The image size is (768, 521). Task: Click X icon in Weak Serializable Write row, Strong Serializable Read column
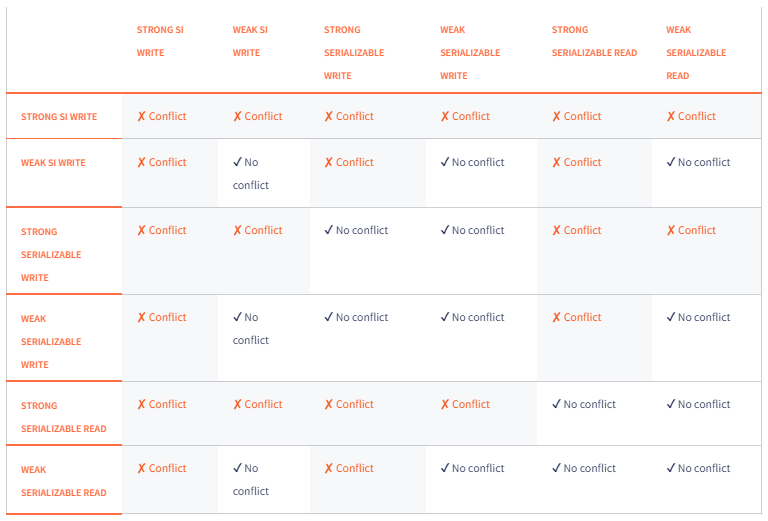point(556,318)
